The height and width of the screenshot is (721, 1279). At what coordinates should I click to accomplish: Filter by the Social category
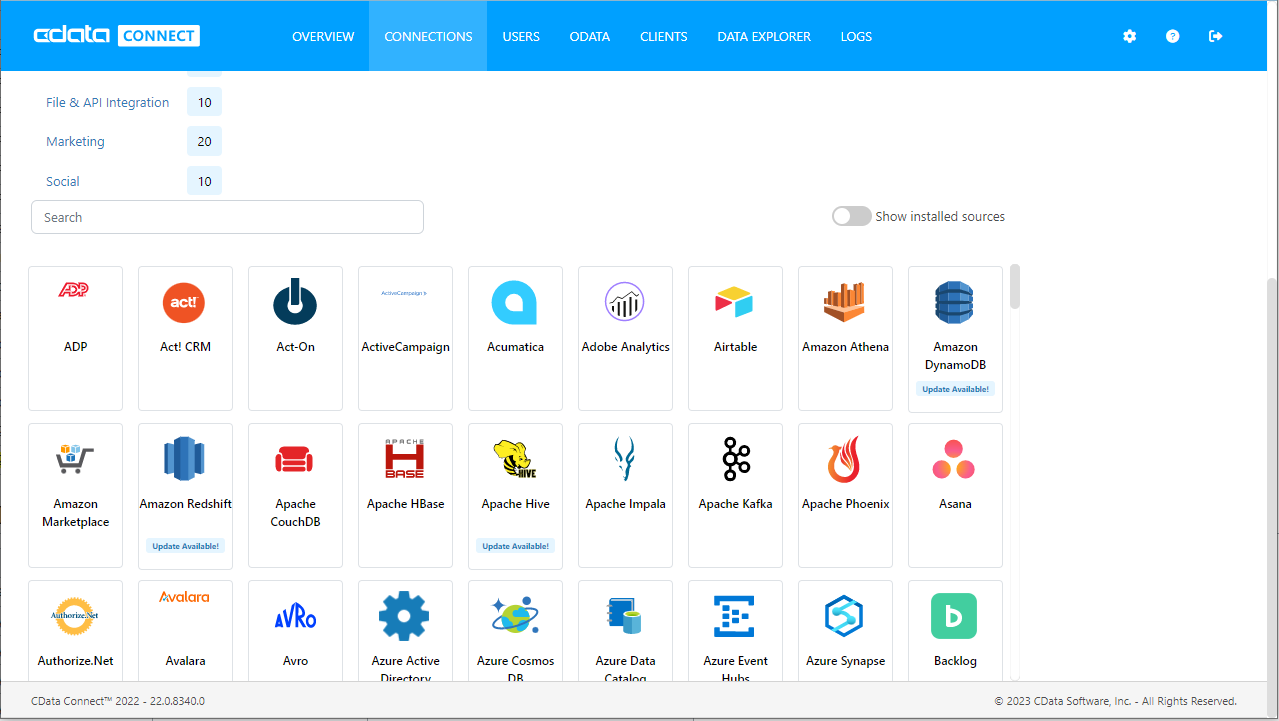63,181
